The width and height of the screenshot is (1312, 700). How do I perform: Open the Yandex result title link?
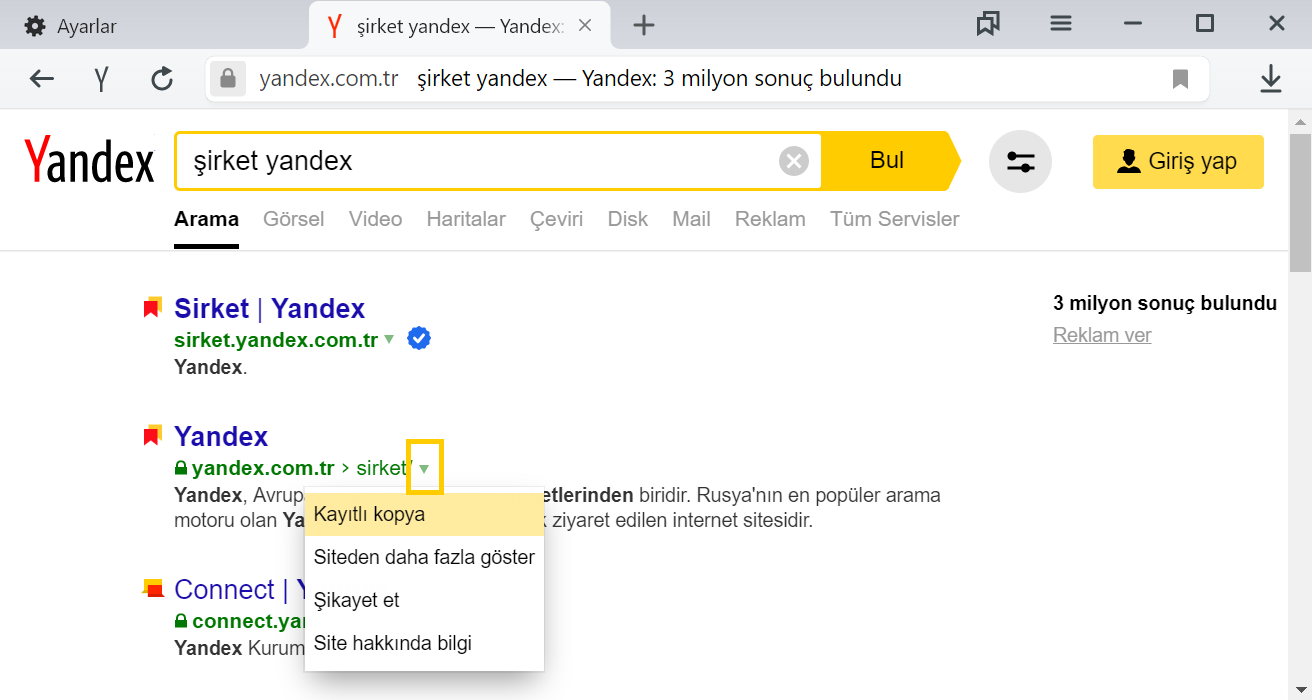221,436
